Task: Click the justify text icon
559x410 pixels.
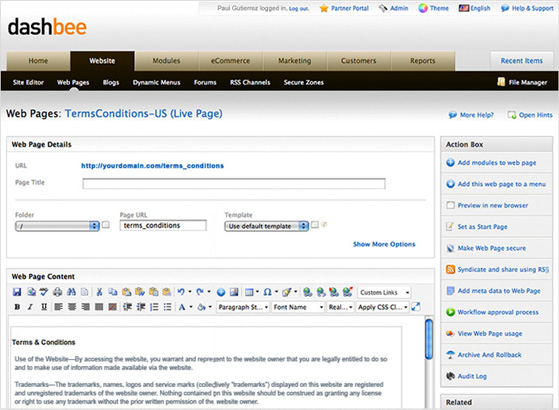Action: click(99, 307)
